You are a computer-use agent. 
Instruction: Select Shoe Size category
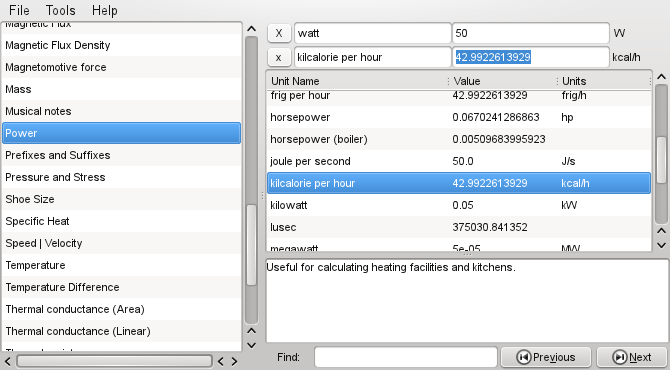[122, 199]
